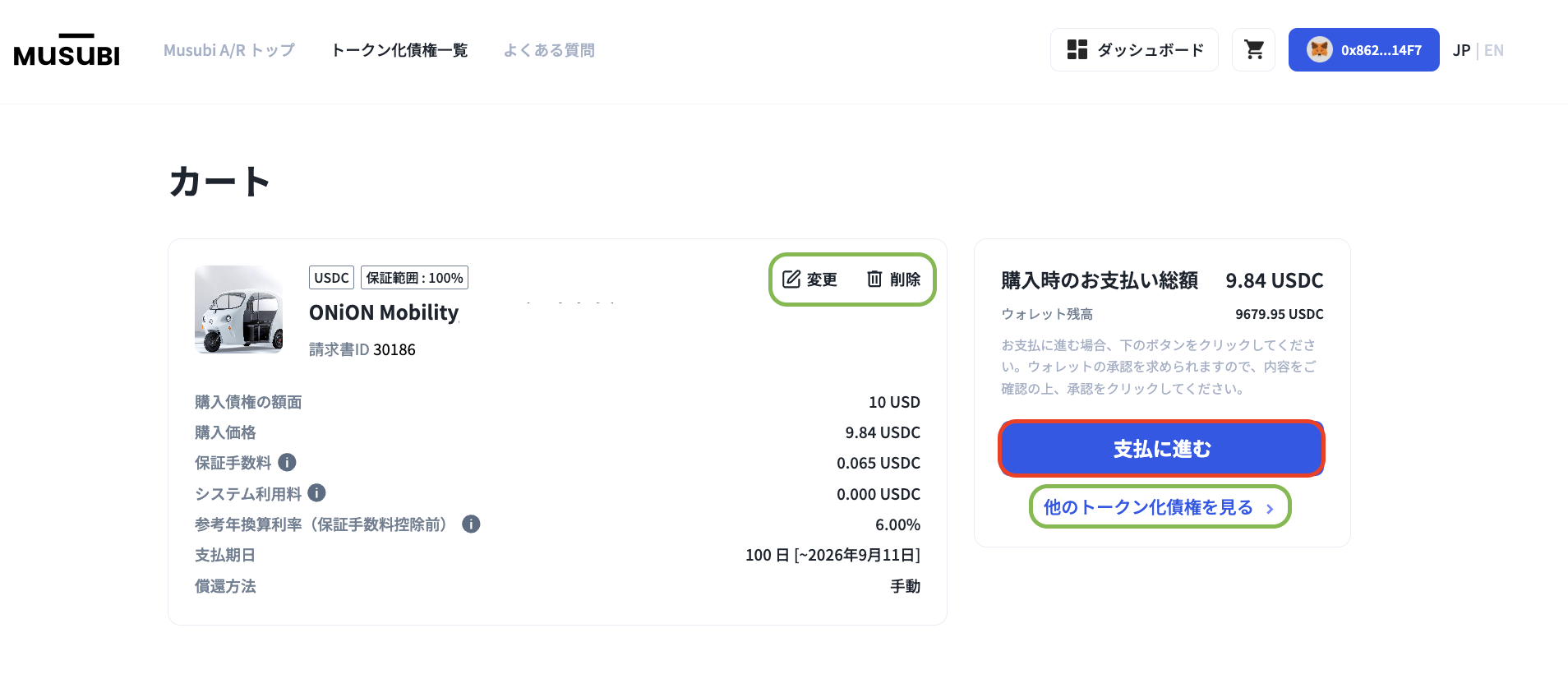The image size is (1568, 679).
Task: Click the 手動 repayment method value
Action: pos(906,586)
